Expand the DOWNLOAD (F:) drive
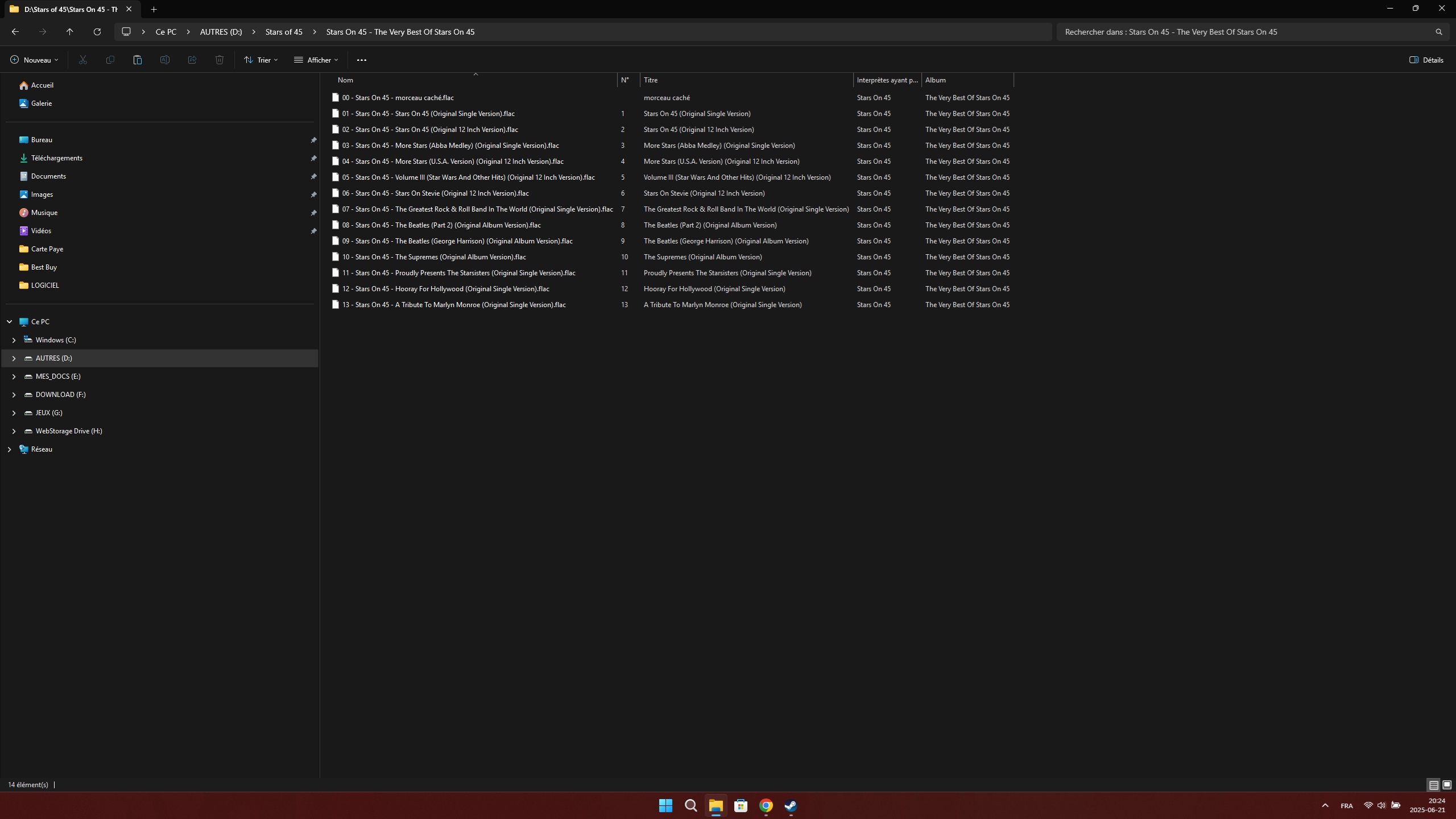 pyautogui.click(x=14, y=395)
